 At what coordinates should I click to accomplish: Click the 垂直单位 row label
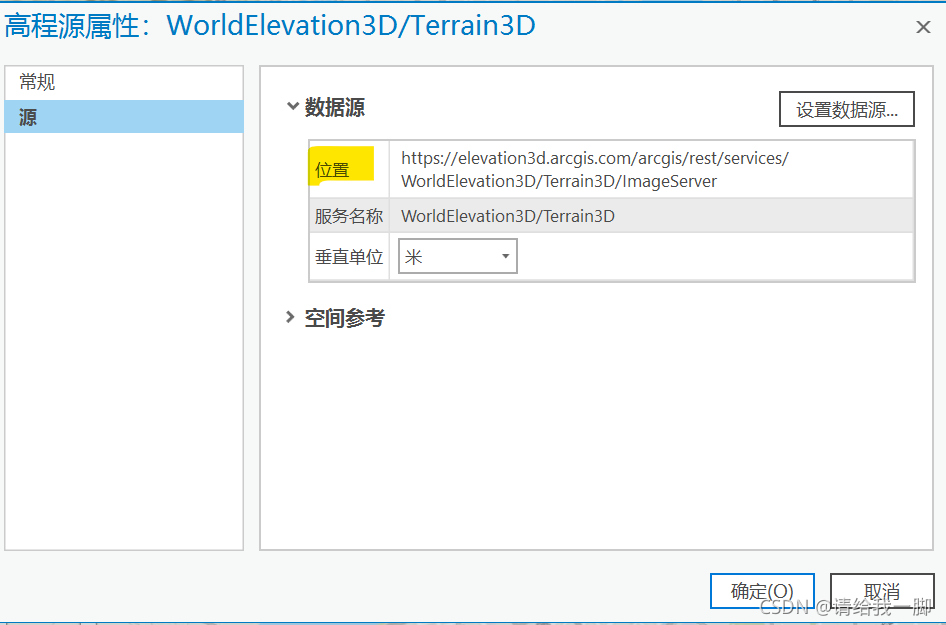coord(349,257)
